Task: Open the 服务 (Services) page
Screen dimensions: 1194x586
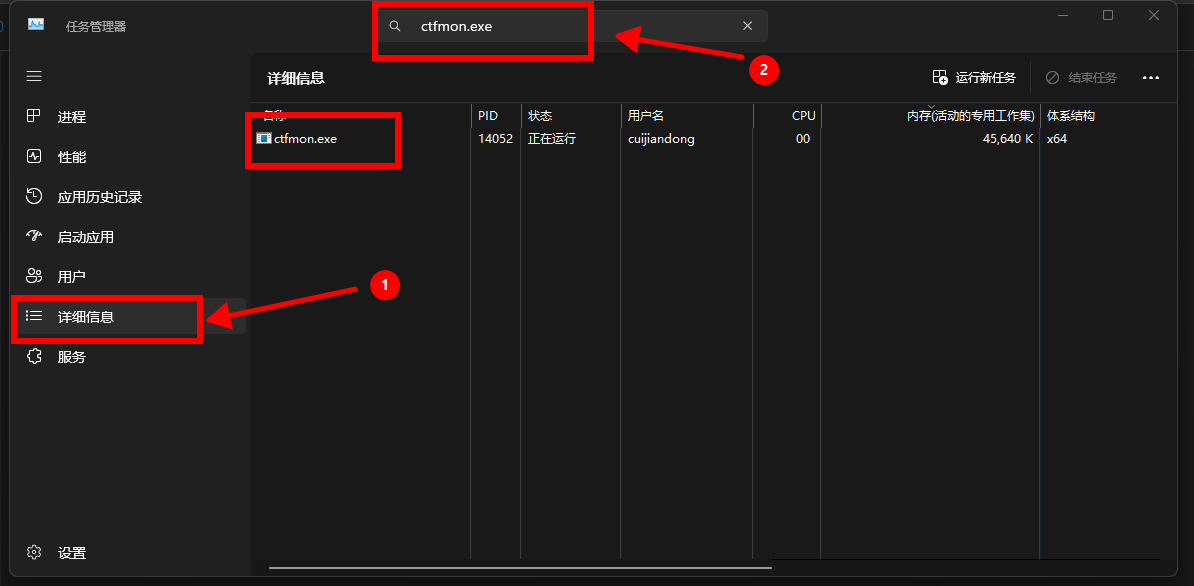Action: click(72, 357)
